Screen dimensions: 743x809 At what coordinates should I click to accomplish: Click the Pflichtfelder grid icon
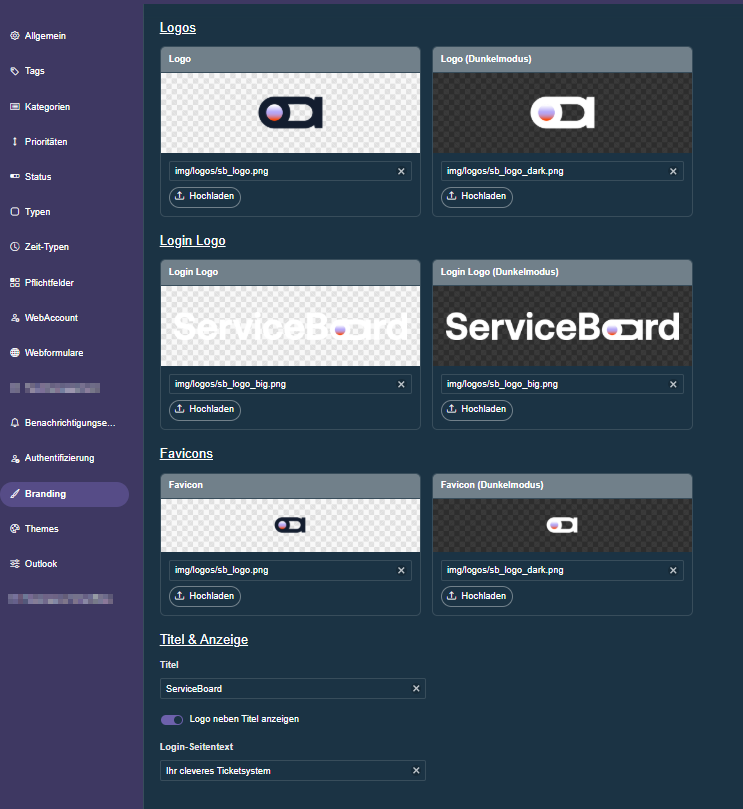[x=15, y=282]
